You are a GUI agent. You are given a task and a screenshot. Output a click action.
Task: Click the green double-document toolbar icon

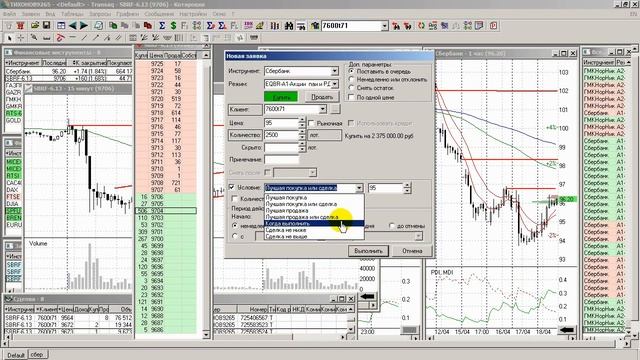tap(113, 25)
